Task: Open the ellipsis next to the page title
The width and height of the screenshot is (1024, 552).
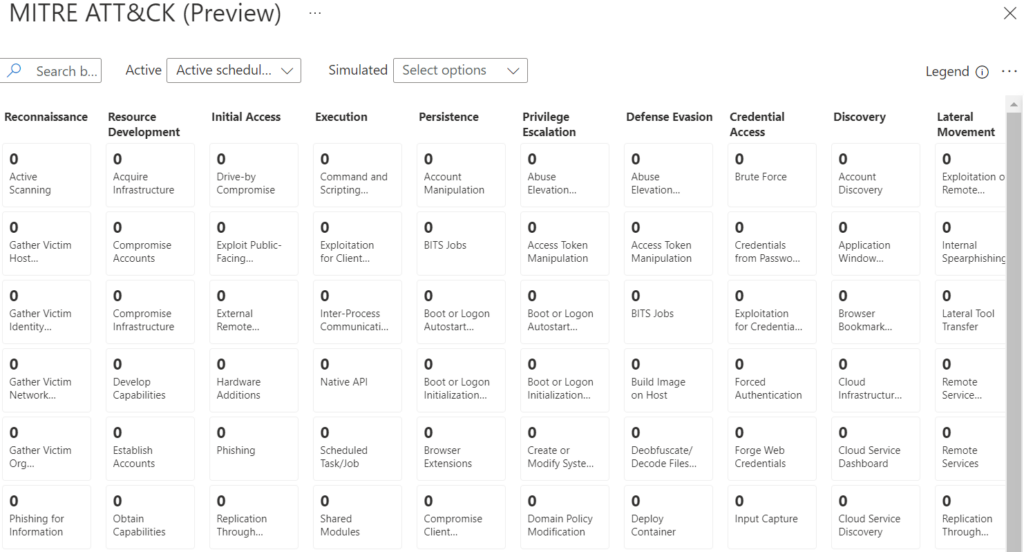Action: pos(315,13)
